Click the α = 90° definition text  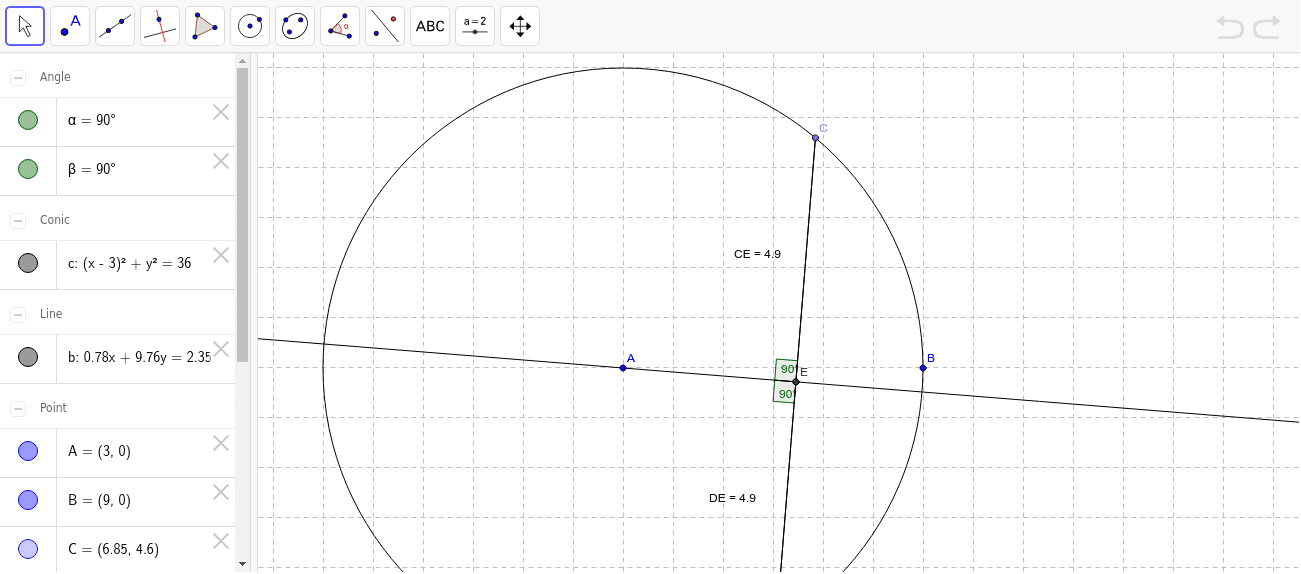(92, 120)
